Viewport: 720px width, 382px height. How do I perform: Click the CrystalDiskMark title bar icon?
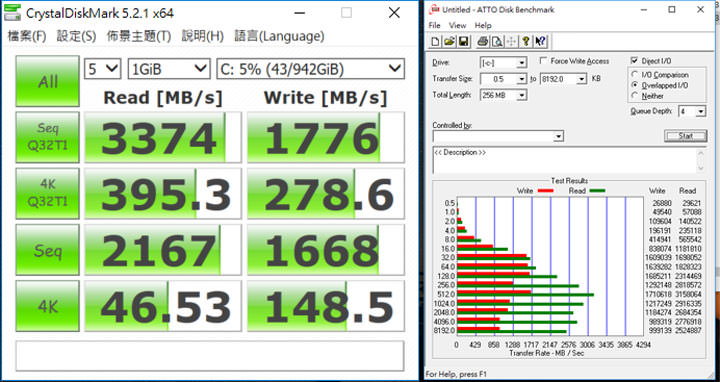coord(12,12)
